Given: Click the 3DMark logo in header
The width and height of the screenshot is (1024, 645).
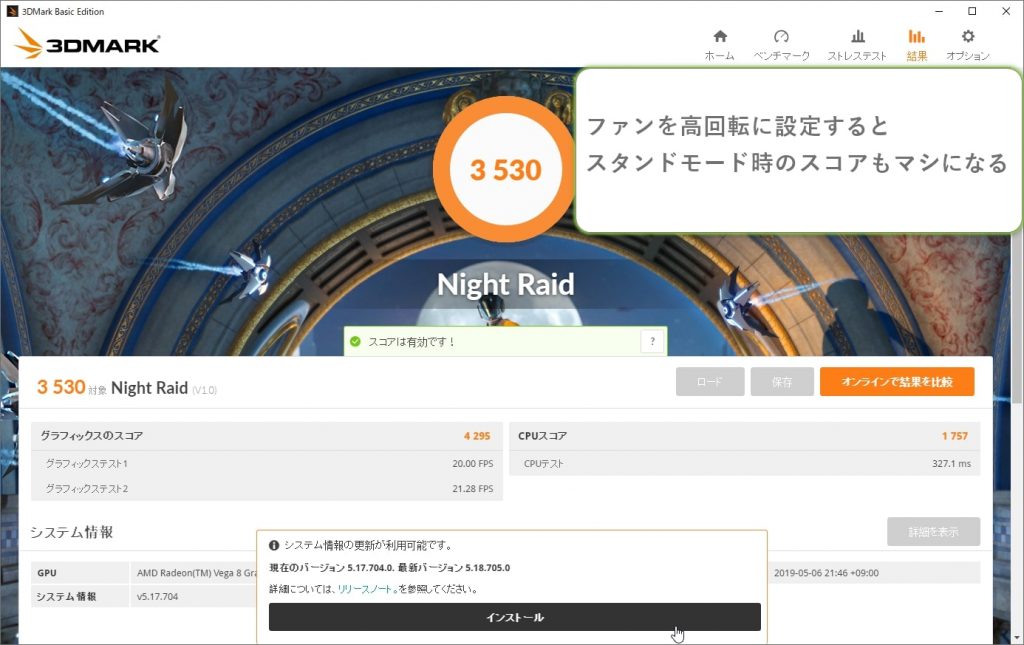Looking at the screenshot, I should [x=88, y=44].
